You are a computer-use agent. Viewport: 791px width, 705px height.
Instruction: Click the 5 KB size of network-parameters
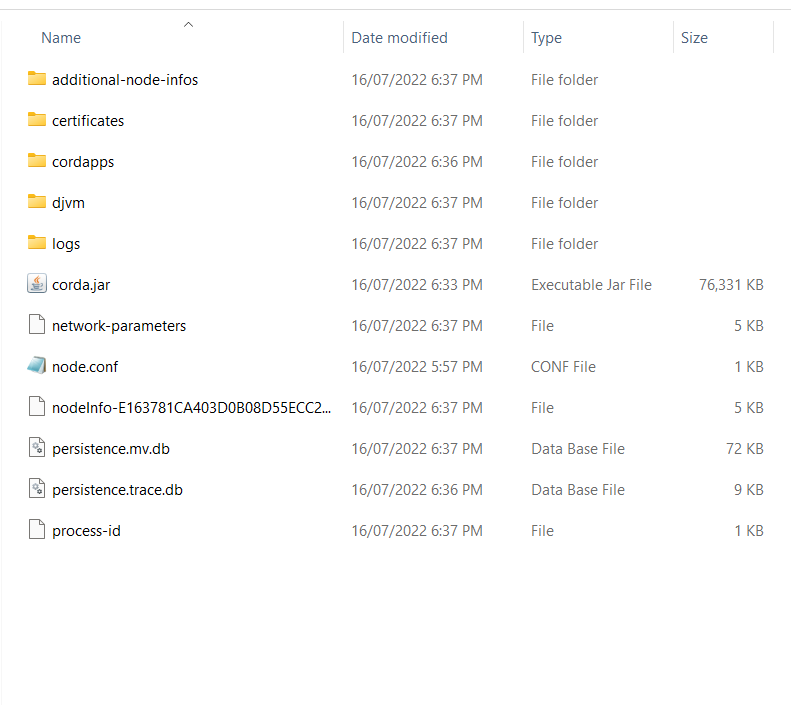coord(749,326)
